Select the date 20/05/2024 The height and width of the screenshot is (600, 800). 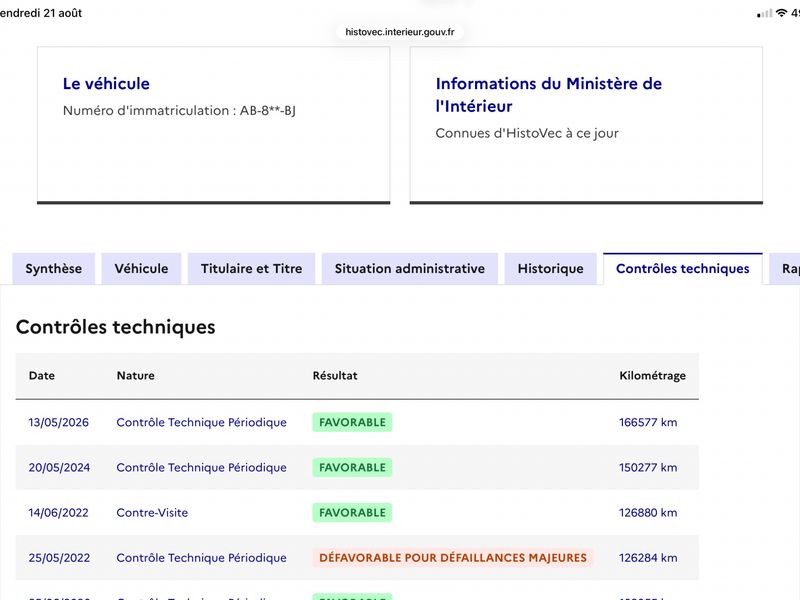[x=59, y=467]
